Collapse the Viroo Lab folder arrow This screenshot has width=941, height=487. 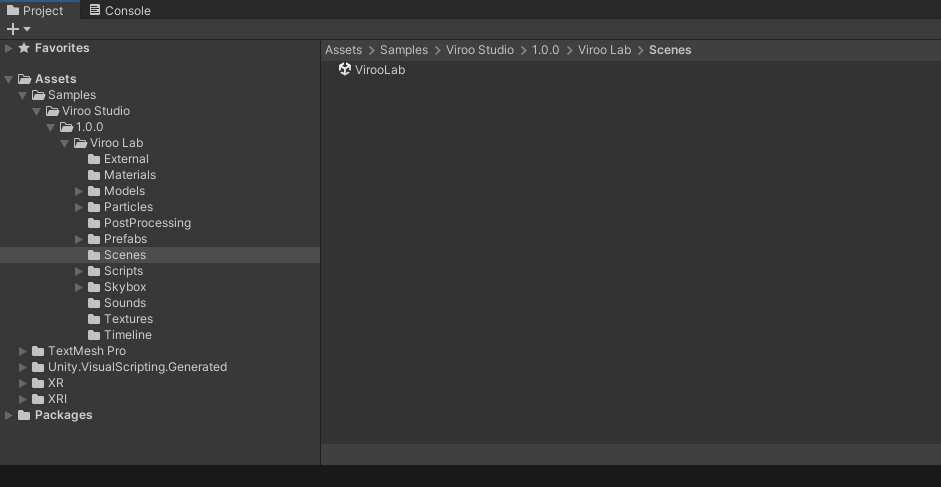pos(66,143)
